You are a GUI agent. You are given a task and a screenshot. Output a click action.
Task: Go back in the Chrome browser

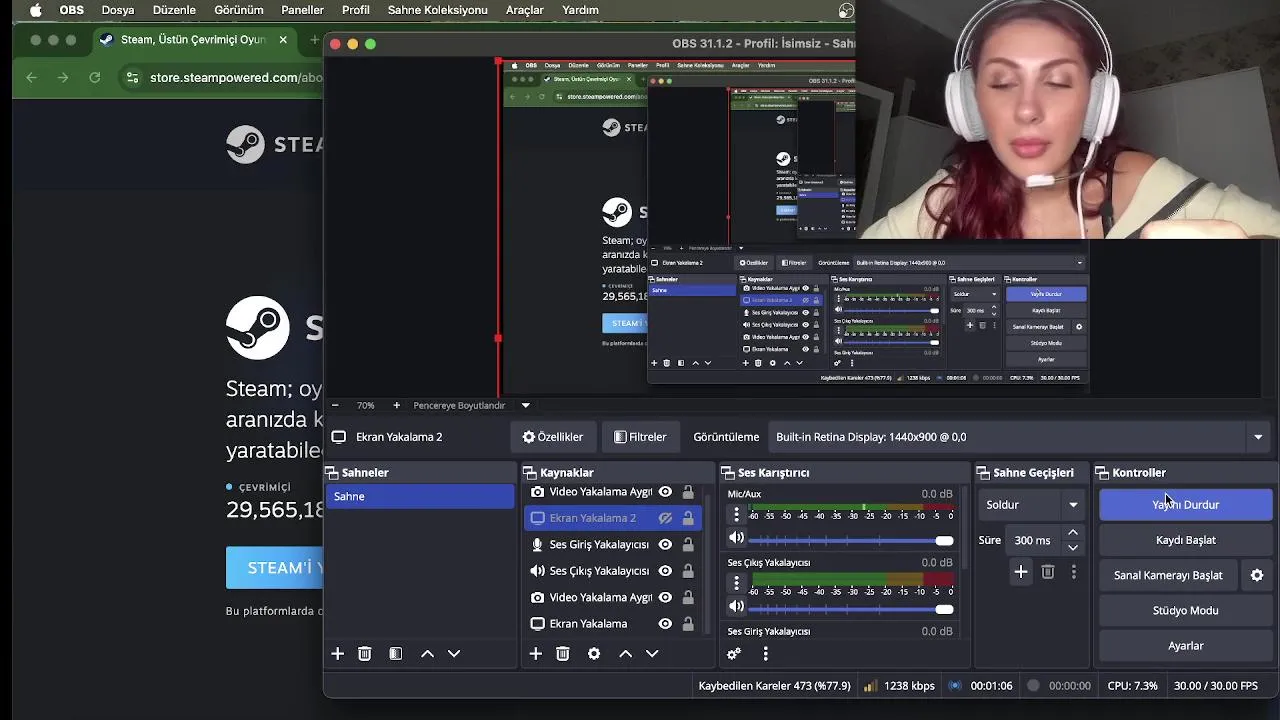[31, 77]
